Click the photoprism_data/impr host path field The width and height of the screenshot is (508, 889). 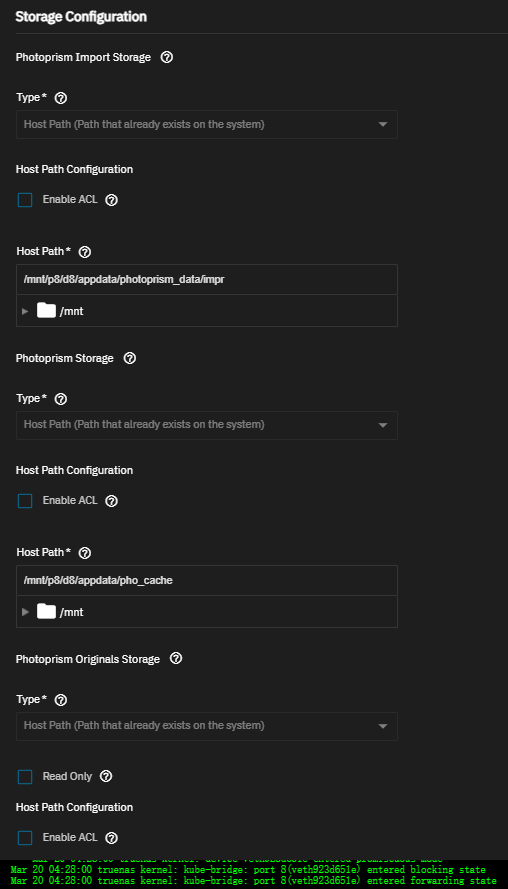(207, 280)
